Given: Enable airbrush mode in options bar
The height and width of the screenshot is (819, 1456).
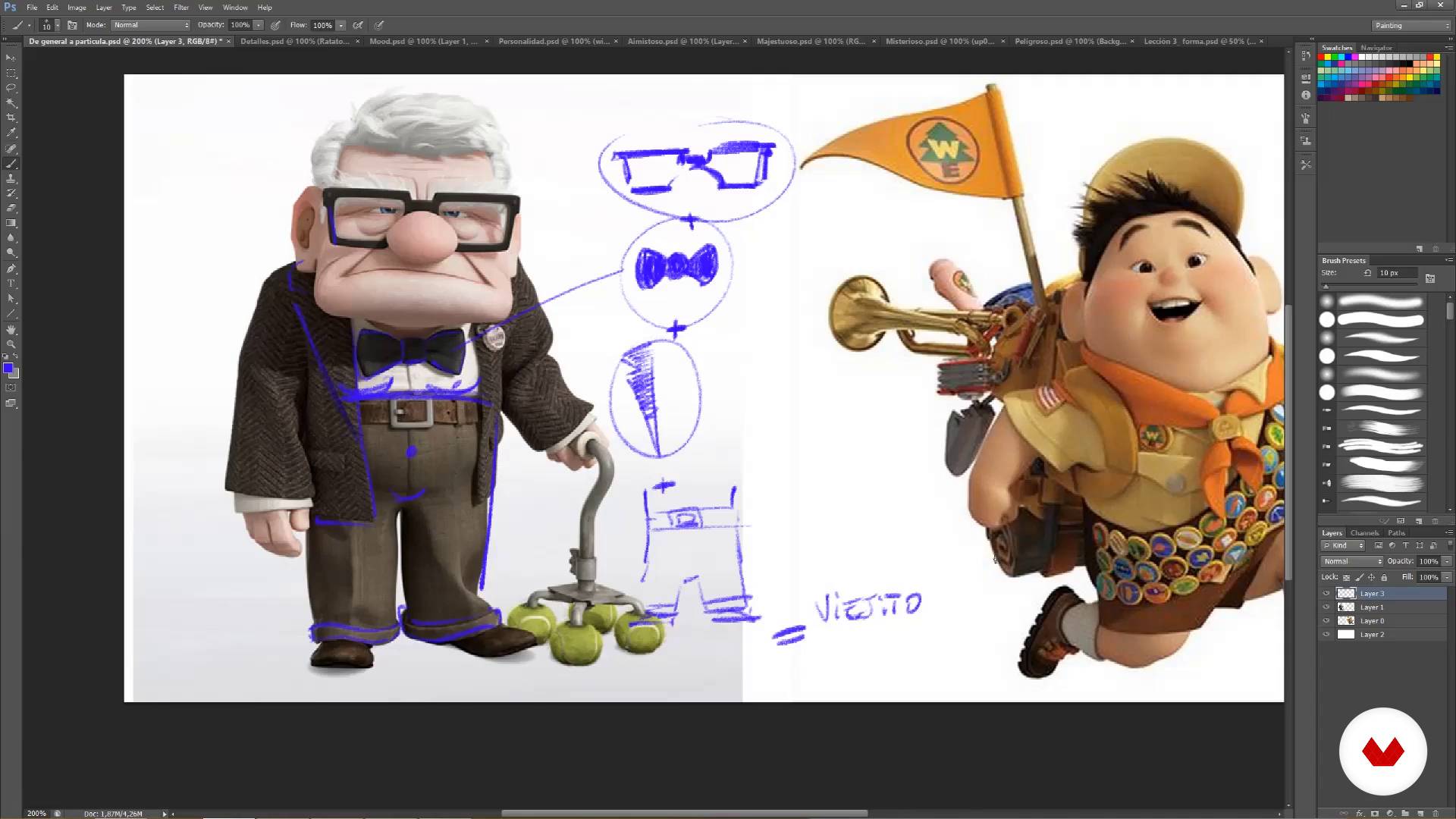Looking at the screenshot, I should tap(358, 25).
